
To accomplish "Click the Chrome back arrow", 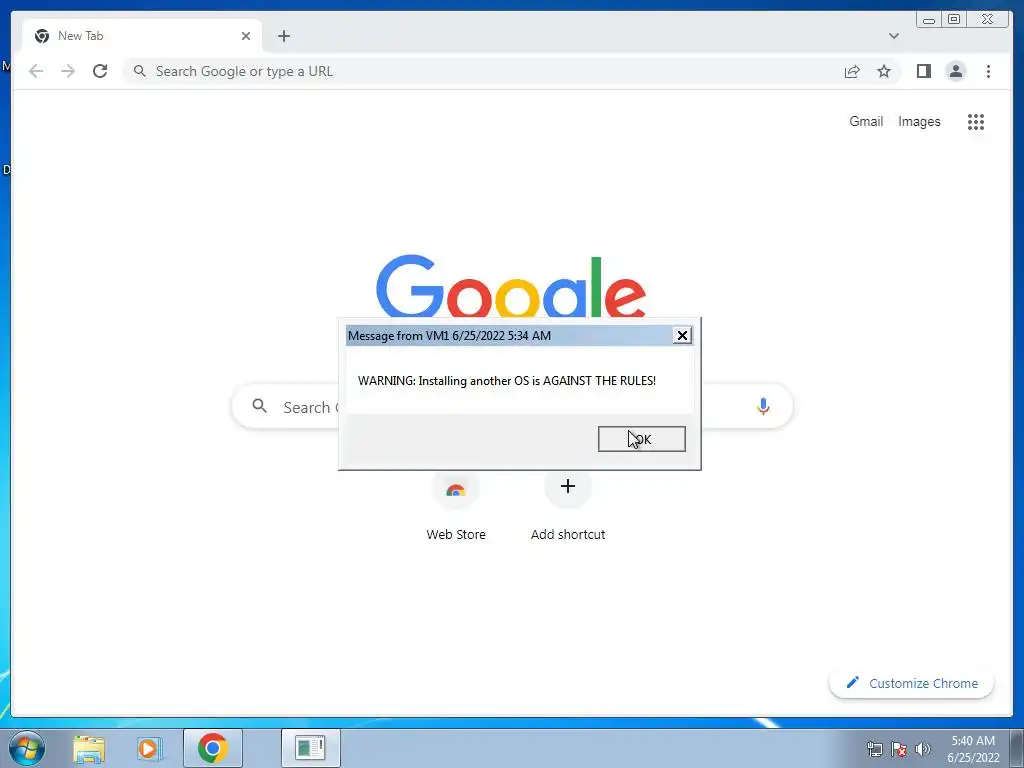I will 36,71.
